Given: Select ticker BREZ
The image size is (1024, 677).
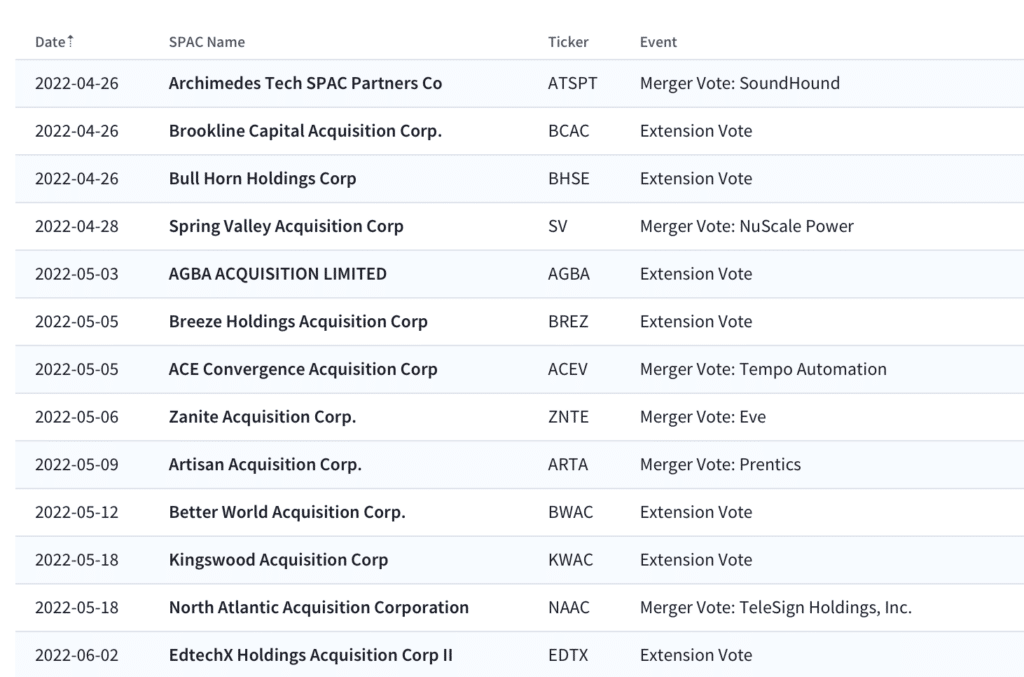Looking at the screenshot, I should (x=568, y=322).
